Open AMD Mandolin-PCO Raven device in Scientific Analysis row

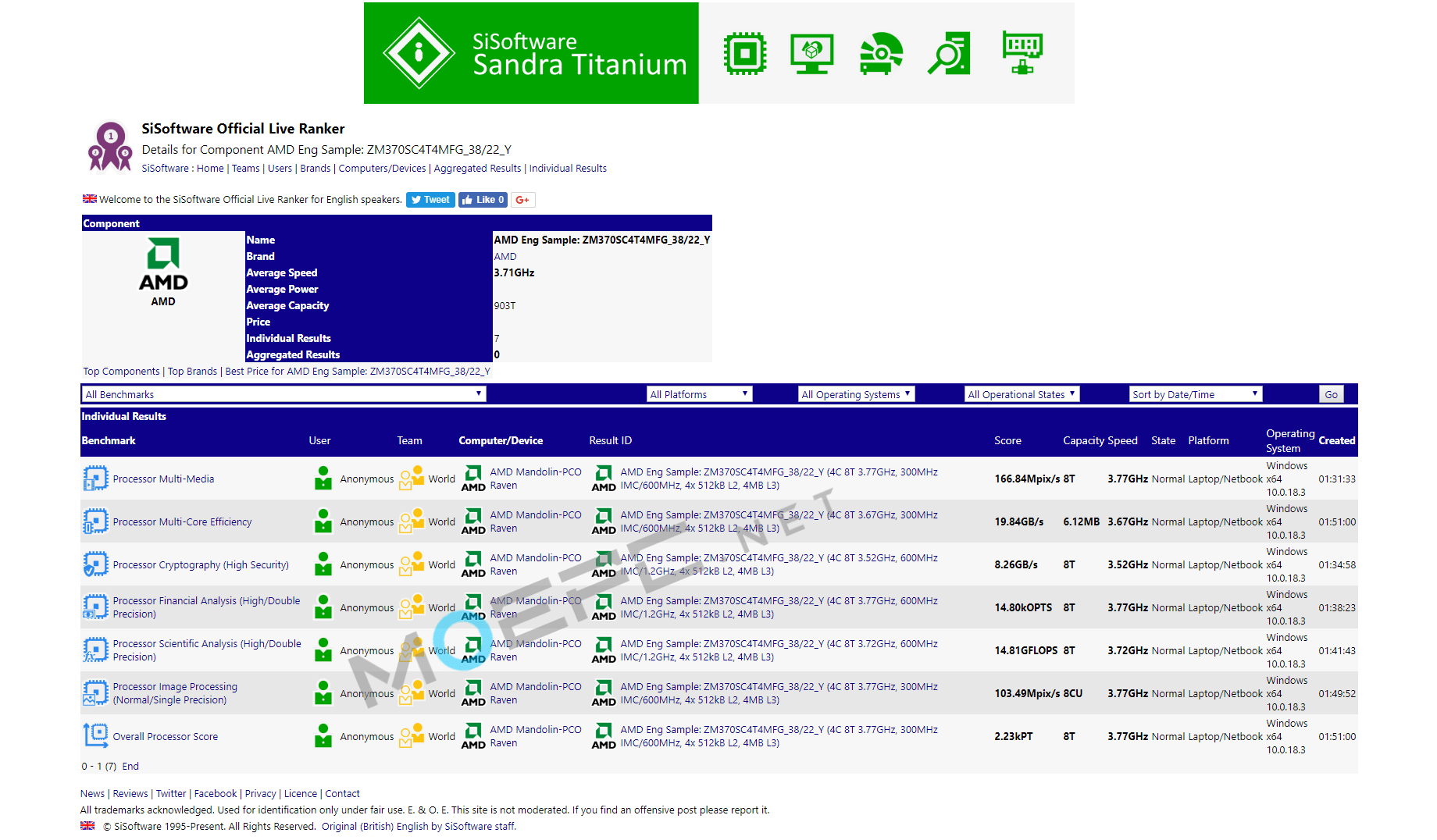tap(536, 650)
